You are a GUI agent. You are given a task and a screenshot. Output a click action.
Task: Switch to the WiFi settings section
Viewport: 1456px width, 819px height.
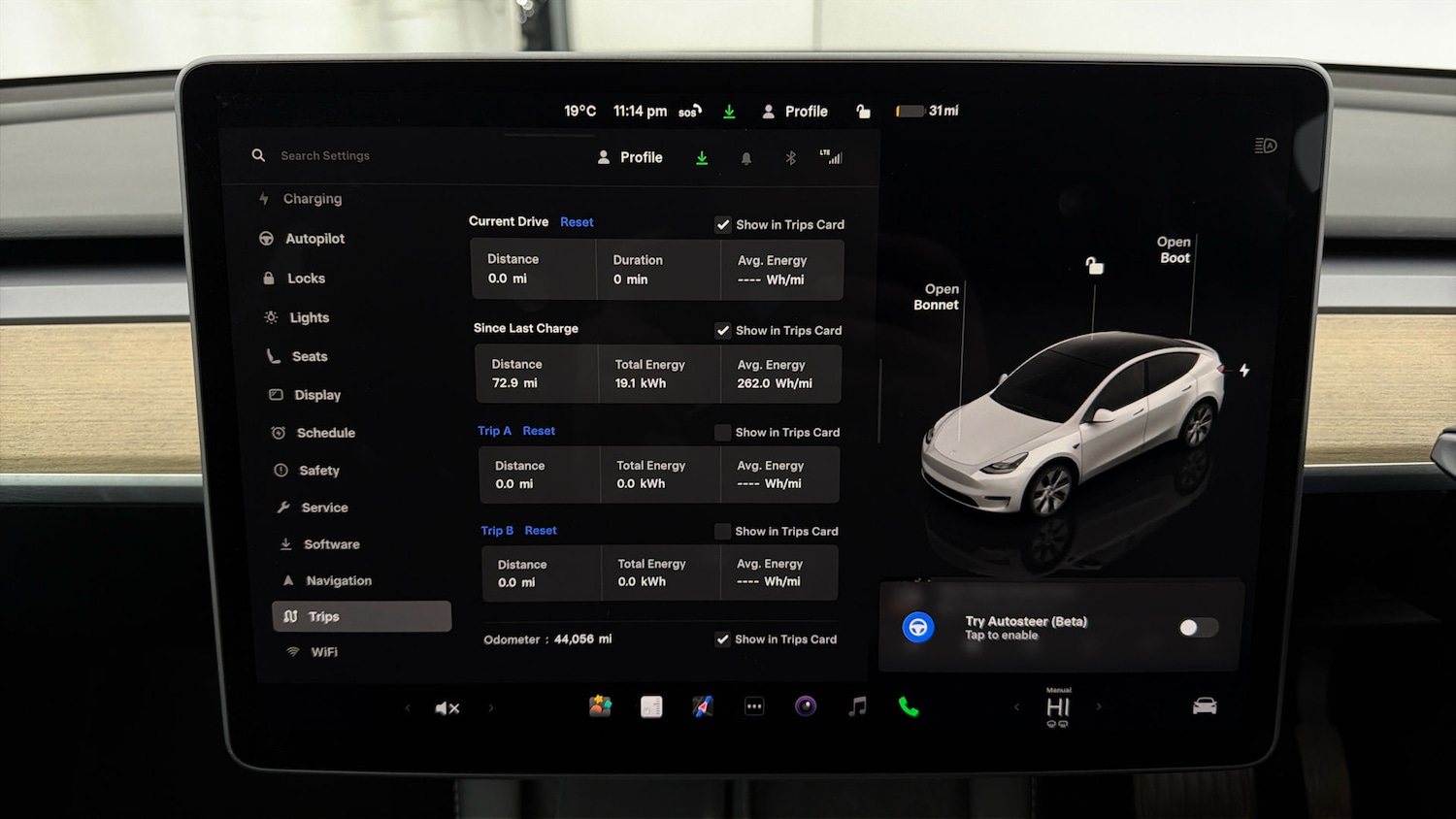click(x=322, y=651)
